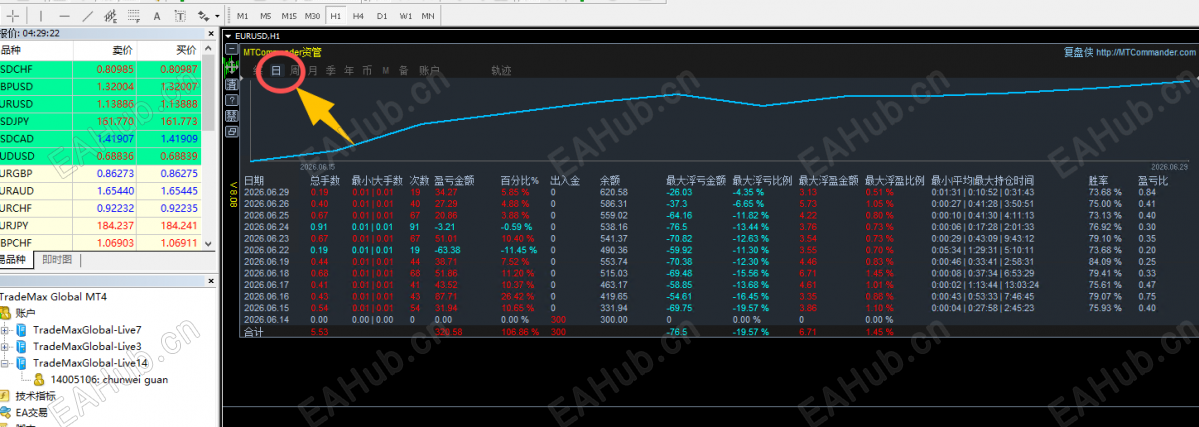Toggle the M15 timeframe button
Viewport: 1199px width, 427px height.
click(289, 15)
